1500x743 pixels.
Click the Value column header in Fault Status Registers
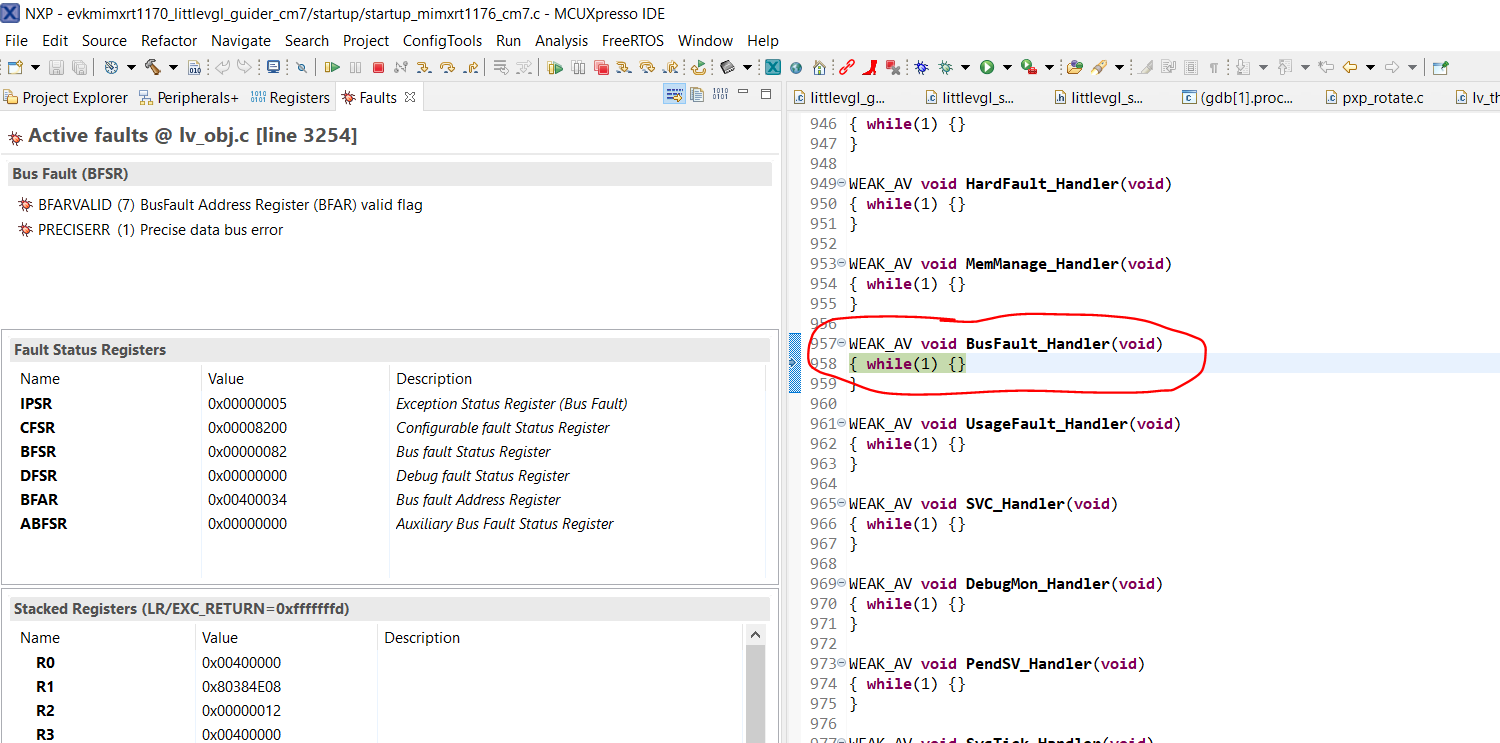point(226,379)
